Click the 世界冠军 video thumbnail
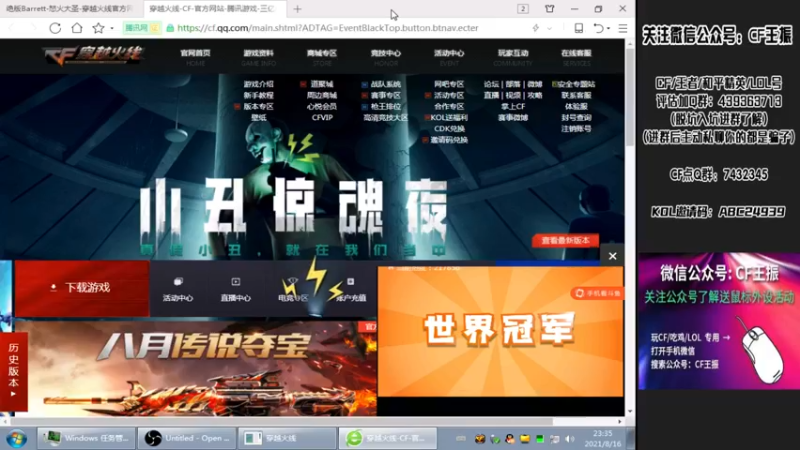This screenshot has height=450, width=800. click(x=500, y=332)
